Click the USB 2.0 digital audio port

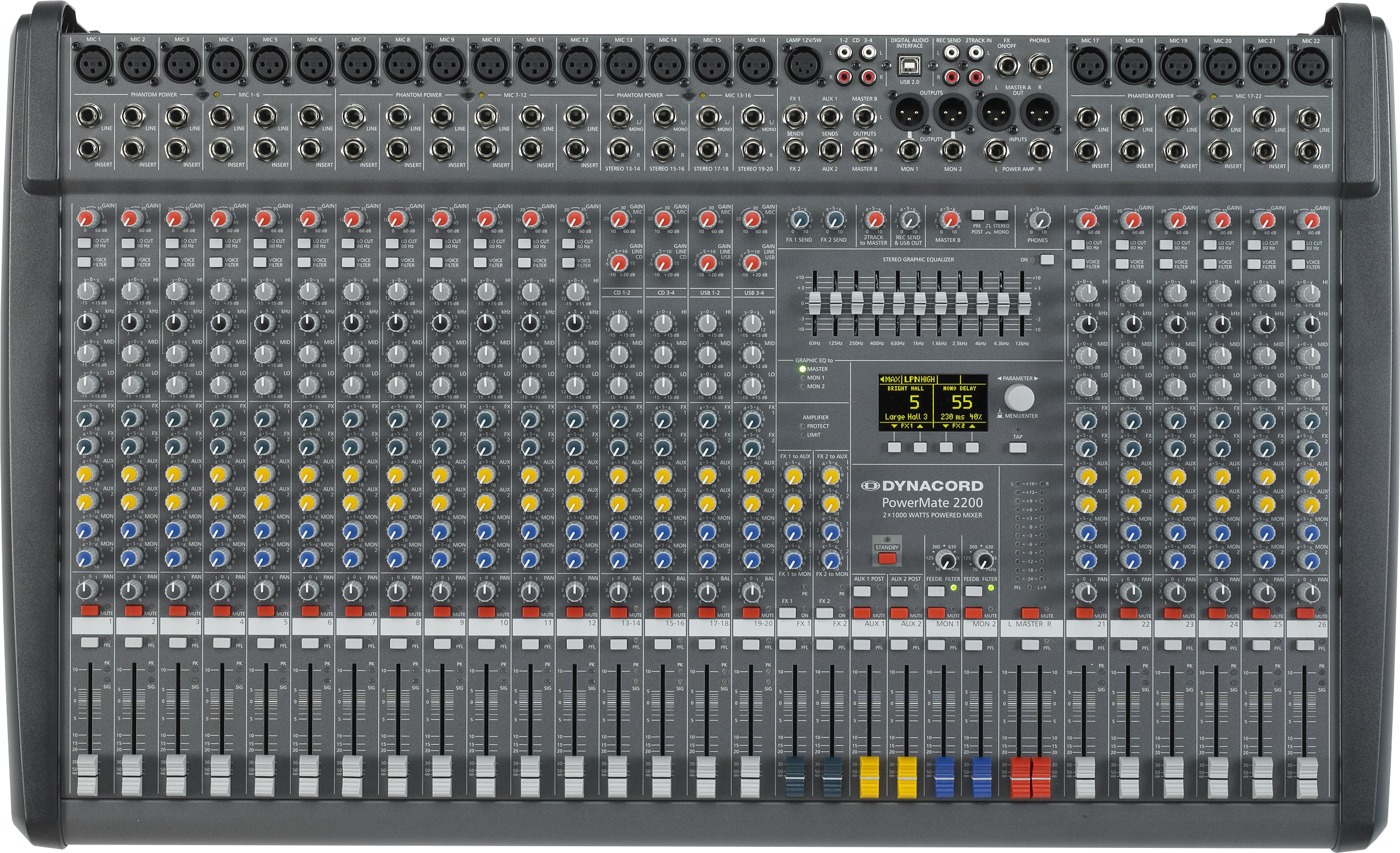coord(909,67)
